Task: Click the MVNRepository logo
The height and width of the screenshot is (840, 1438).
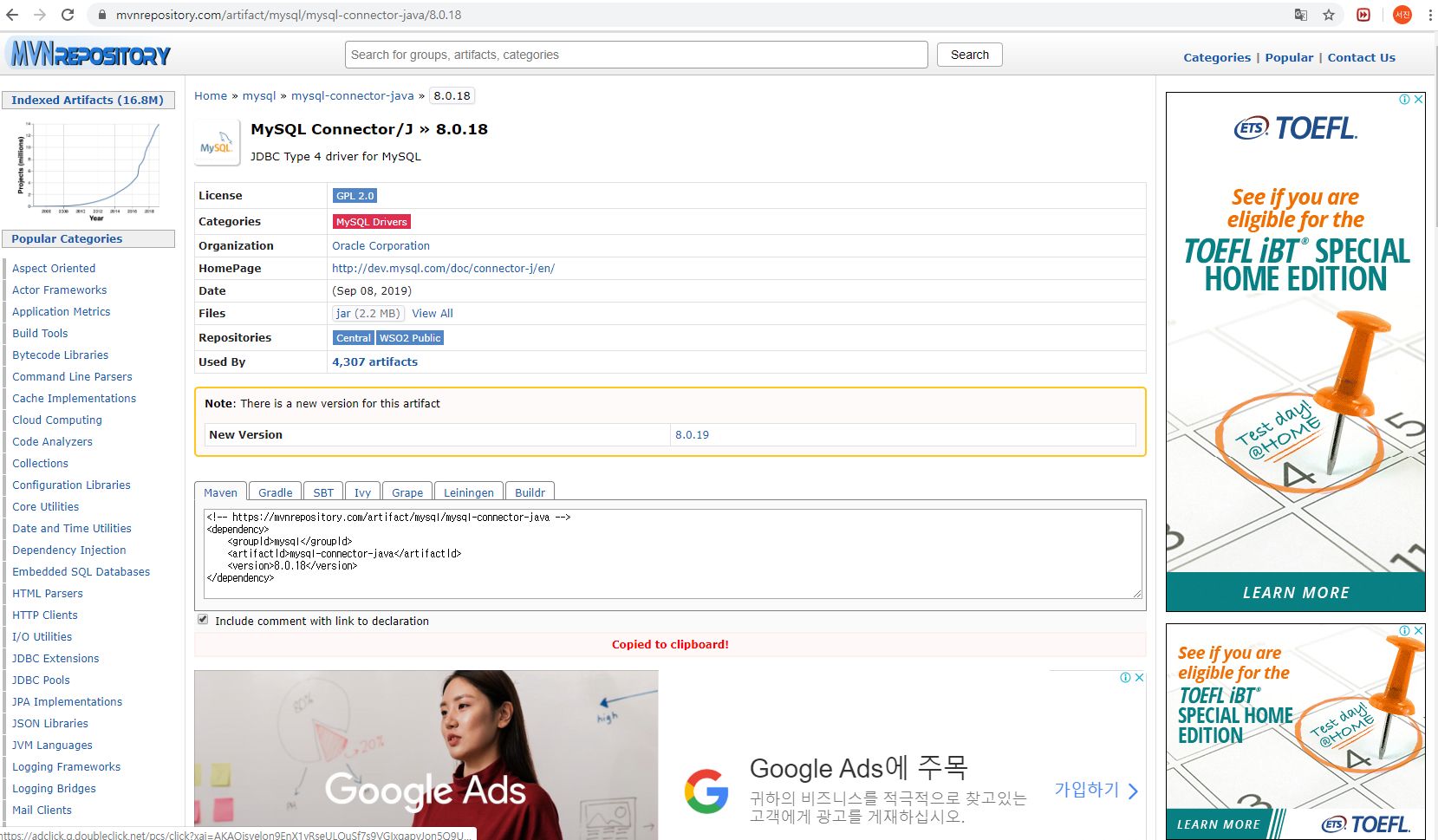Action: click(x=90, y=55)
